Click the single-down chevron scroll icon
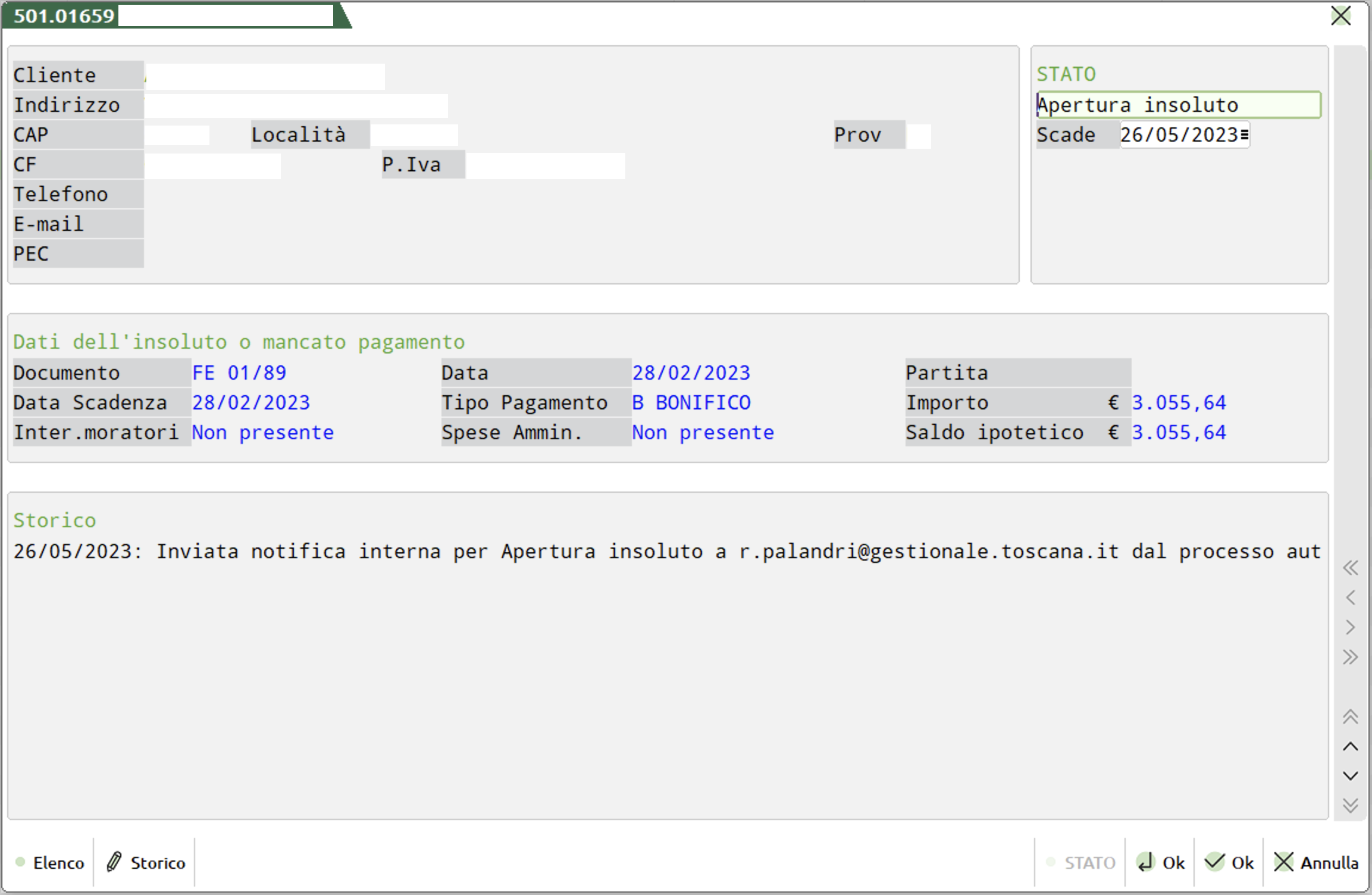This screenshot has width=1372, height=895. click(1350, 776)
